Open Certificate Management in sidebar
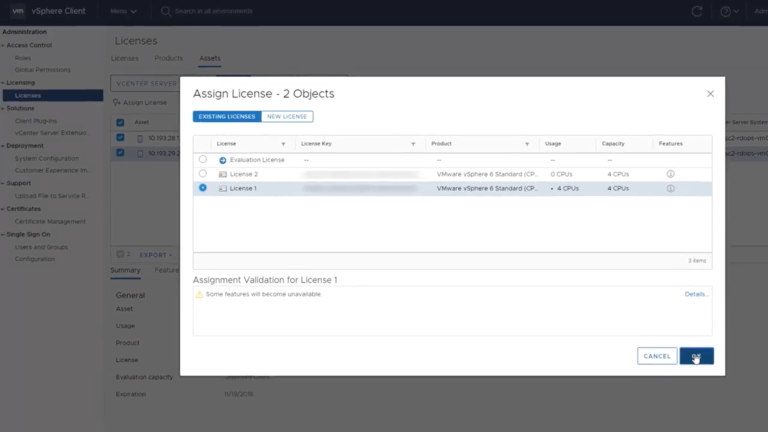This screenshot has height=432, width=768. [x=50, y=222]
